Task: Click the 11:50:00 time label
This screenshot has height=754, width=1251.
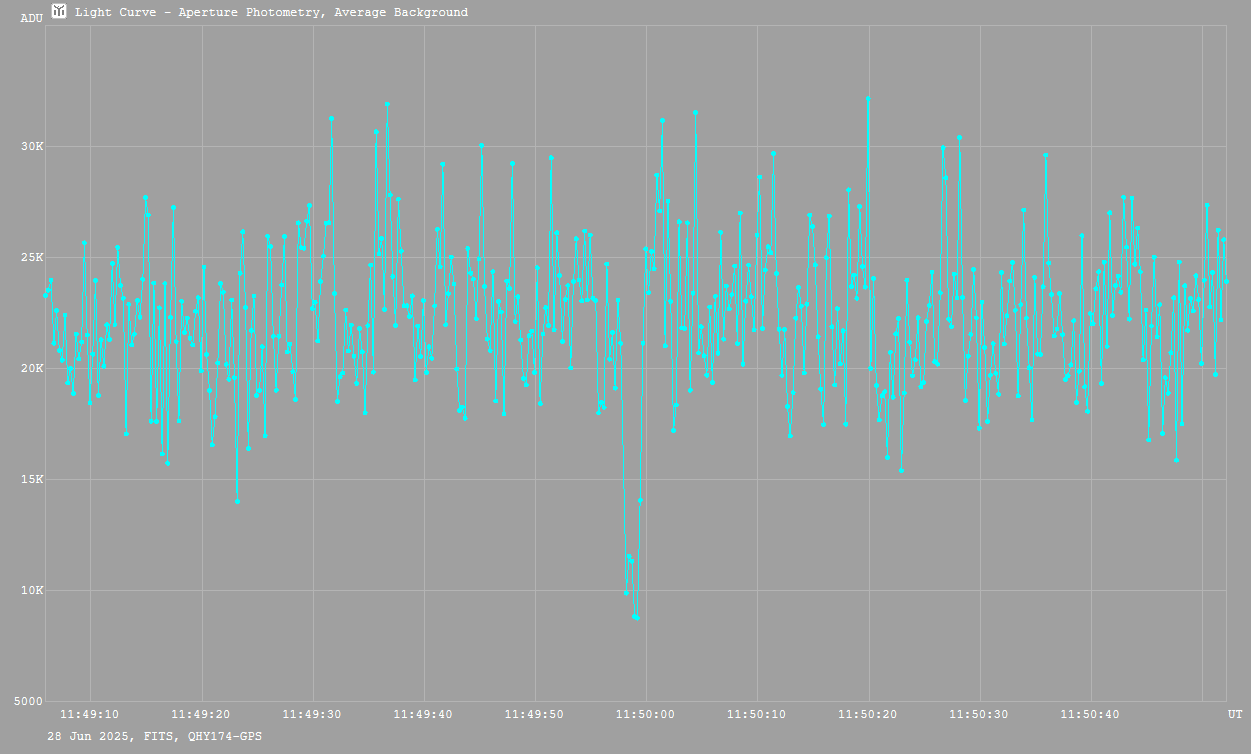Action: [646, 714]
